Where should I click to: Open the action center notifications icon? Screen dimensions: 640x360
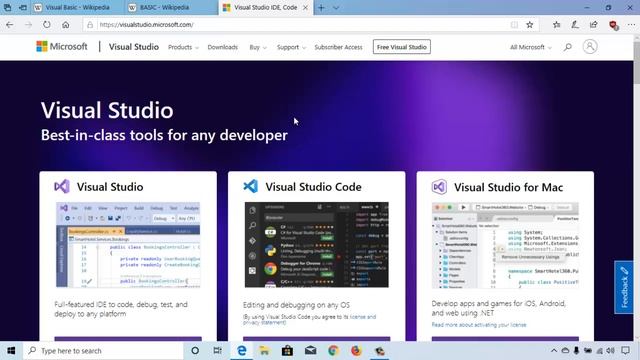tap(625, 351)
